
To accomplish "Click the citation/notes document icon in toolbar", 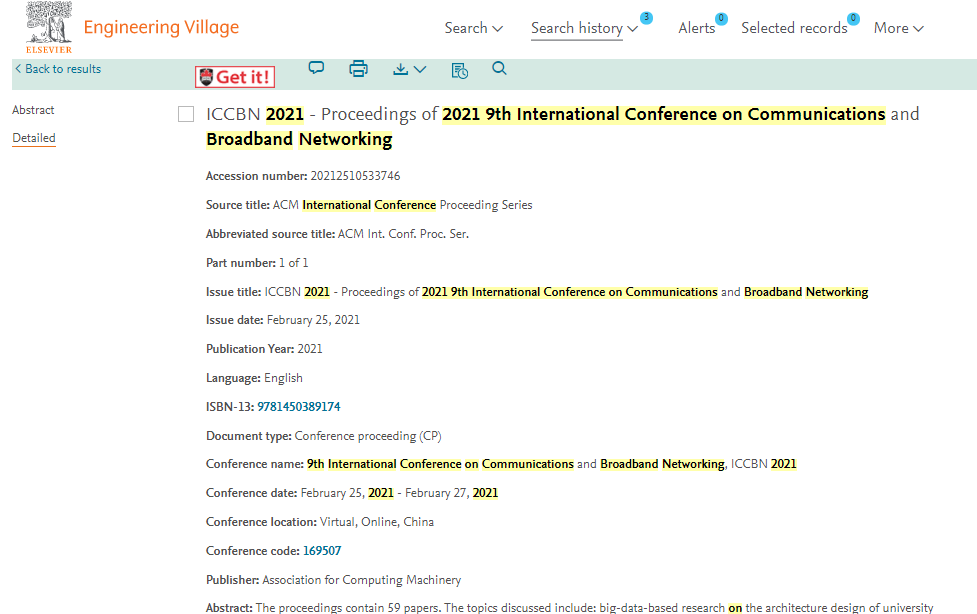I will tap(459, 69).
